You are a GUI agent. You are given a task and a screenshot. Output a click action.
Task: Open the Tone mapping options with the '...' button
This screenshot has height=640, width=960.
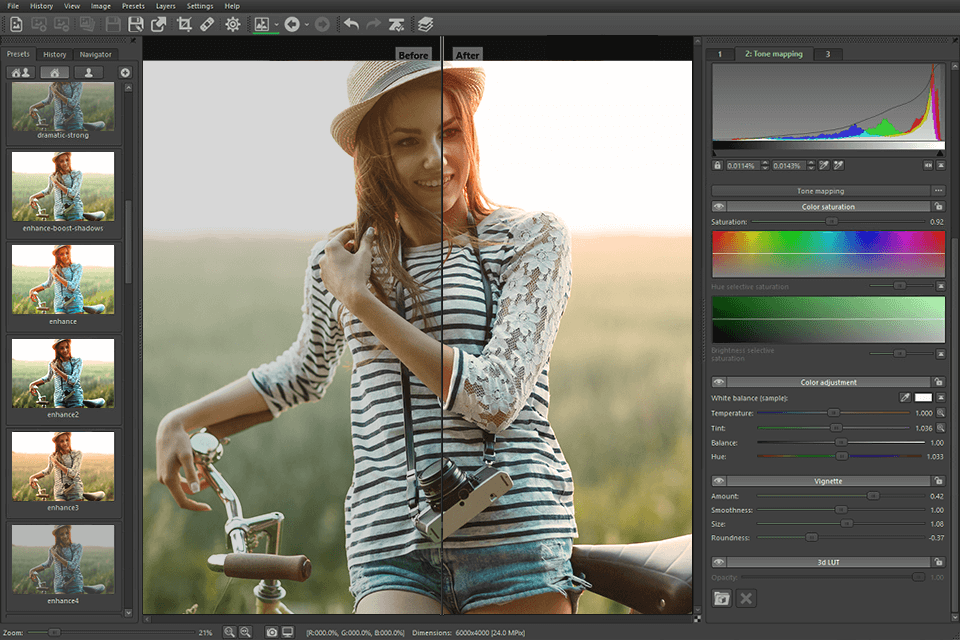[x=937, y=190]
